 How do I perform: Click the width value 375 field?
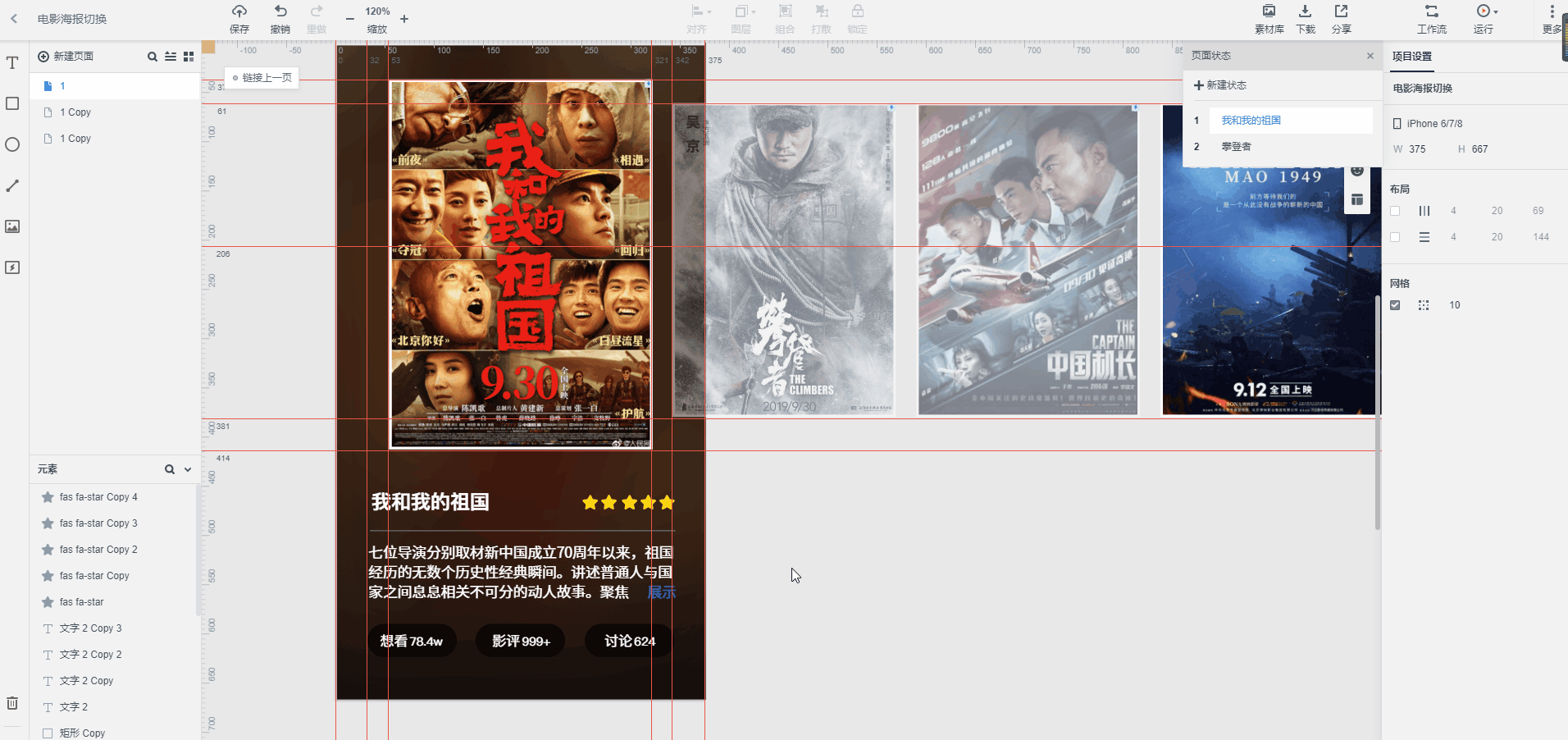click(x=1417, y=149)
